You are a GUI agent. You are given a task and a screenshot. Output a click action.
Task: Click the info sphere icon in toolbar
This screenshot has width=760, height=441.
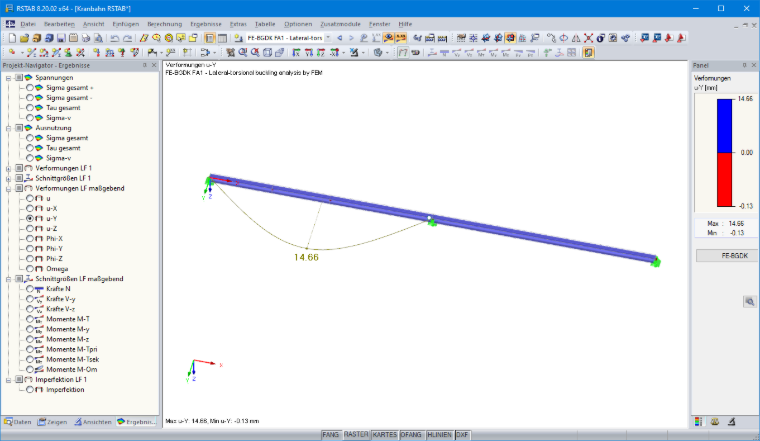point(601,38)
